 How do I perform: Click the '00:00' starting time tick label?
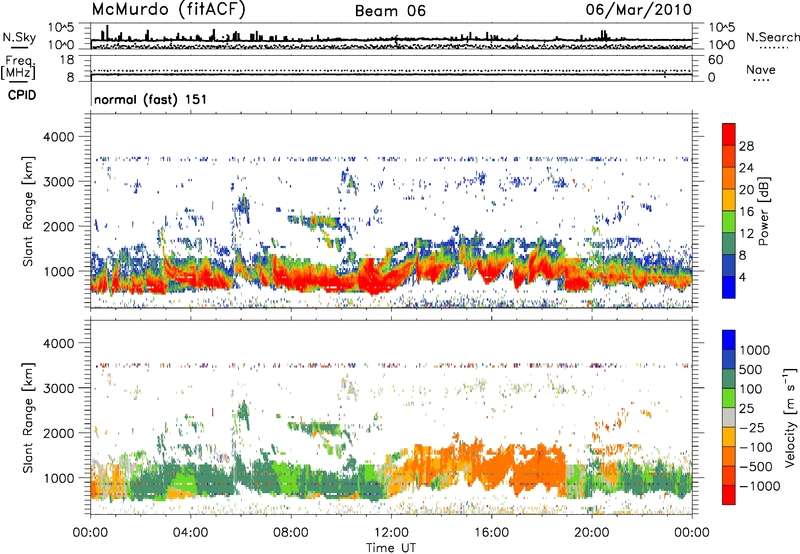click(x=90, y=533)
